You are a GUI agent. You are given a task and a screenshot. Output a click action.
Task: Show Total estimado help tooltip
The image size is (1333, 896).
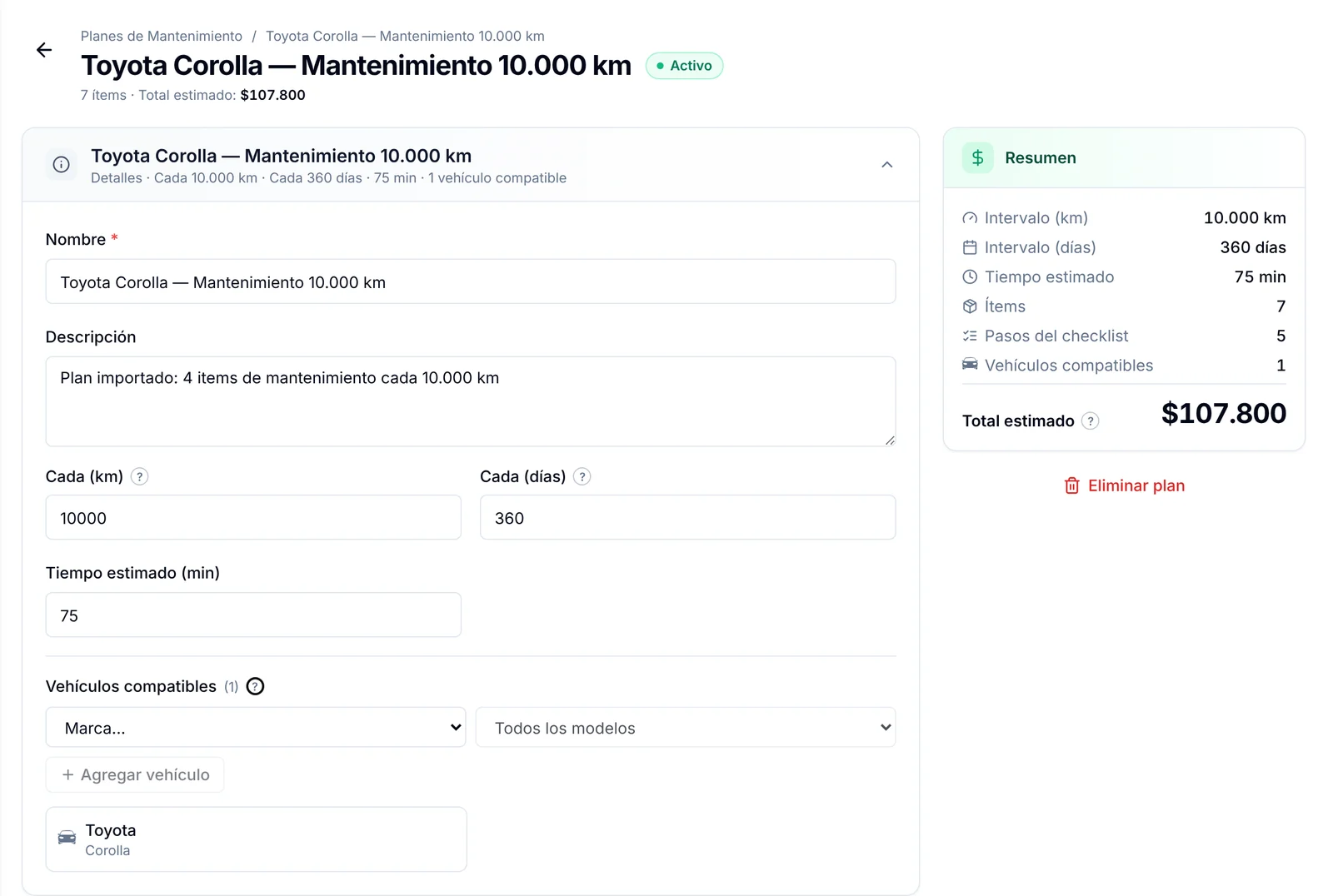coord(1090,421)
